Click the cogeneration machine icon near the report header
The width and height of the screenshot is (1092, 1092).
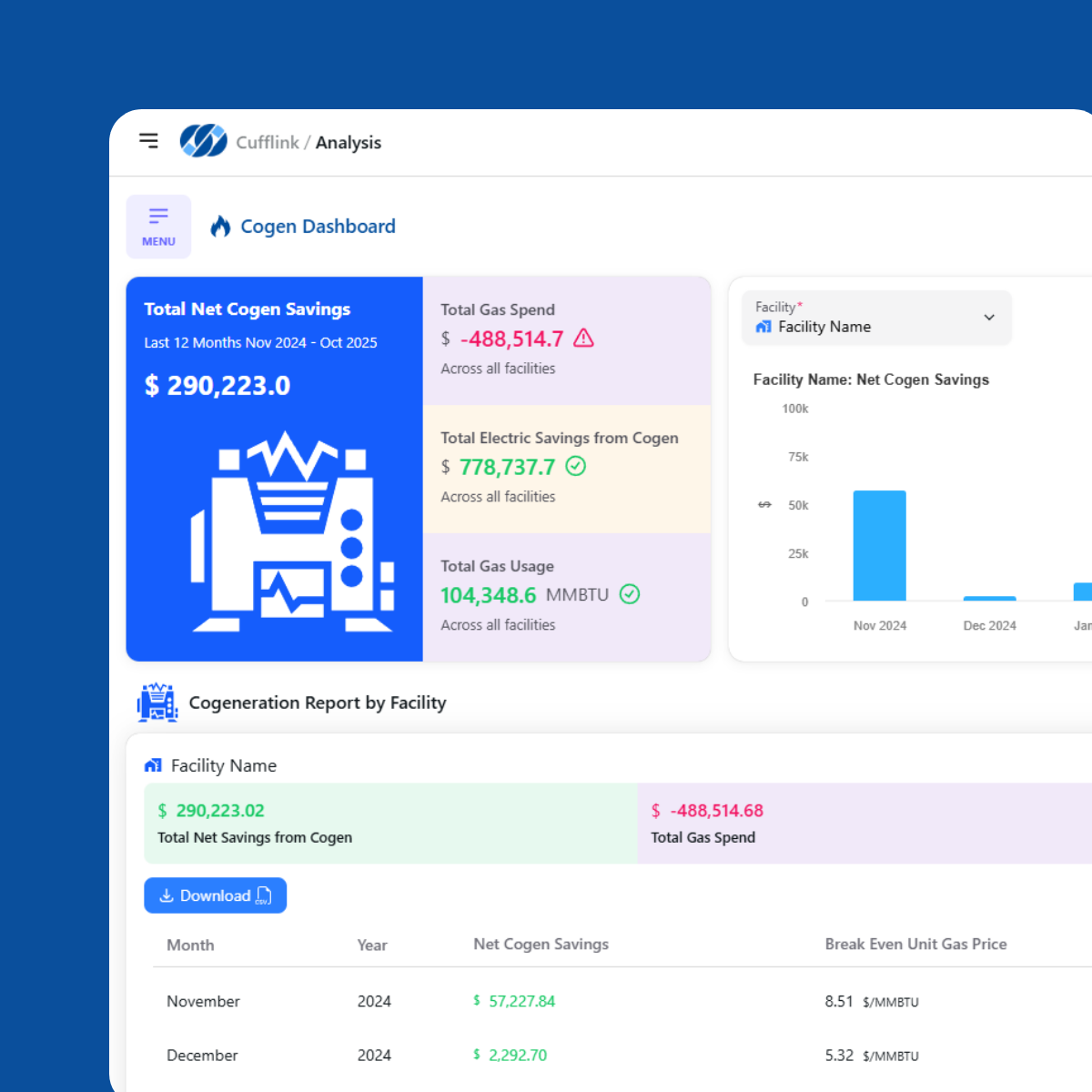[x=157, y=702]
